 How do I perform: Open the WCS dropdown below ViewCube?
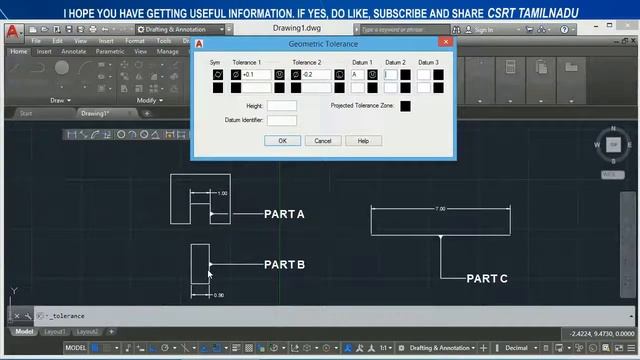tap(613, 175)
